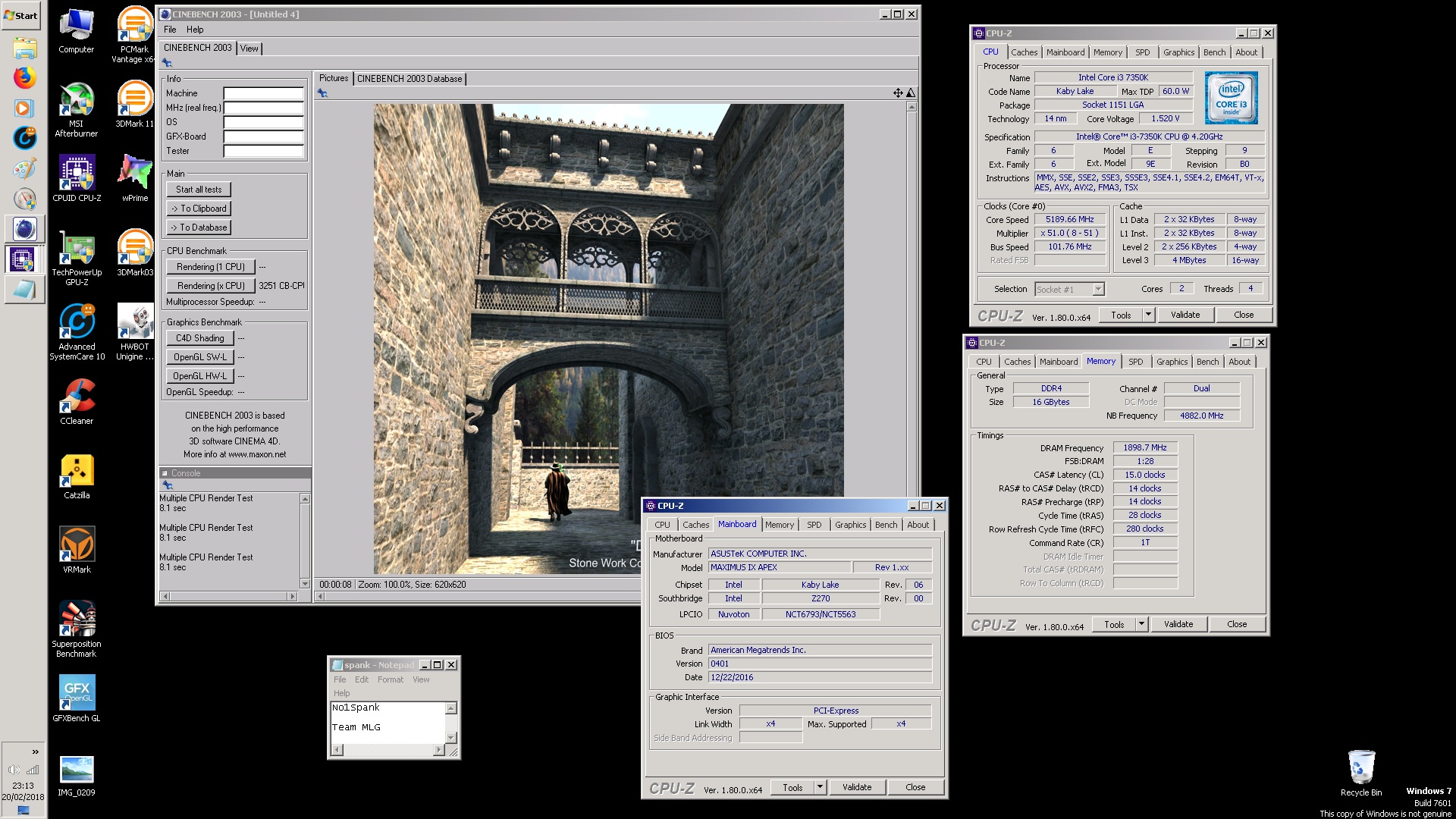Open VRMark desktop shortcut
This screenshot has height=819, width=1456.
(77, 551)
